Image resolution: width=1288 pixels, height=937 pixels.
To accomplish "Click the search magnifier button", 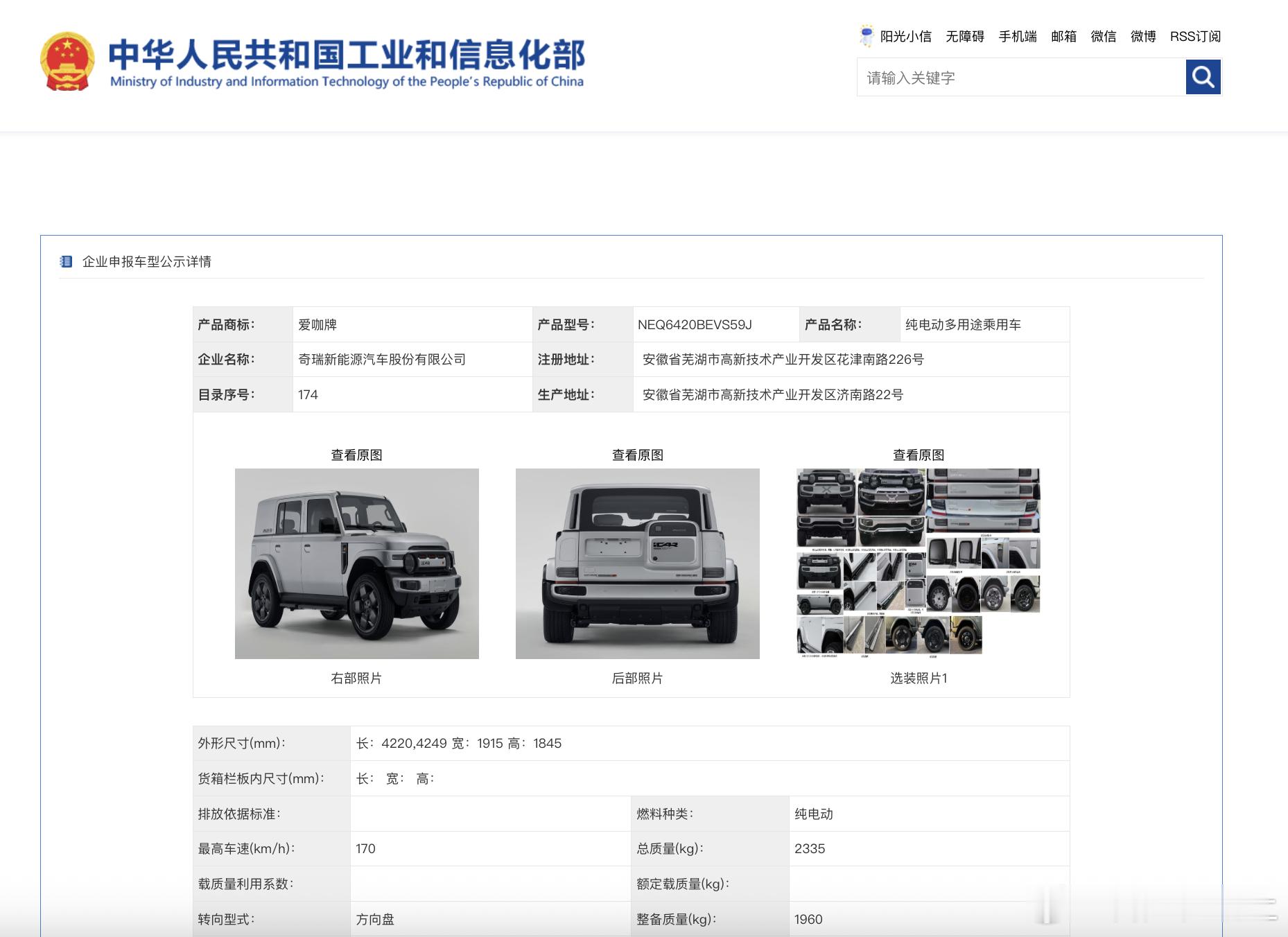I will click(1203, 77).
